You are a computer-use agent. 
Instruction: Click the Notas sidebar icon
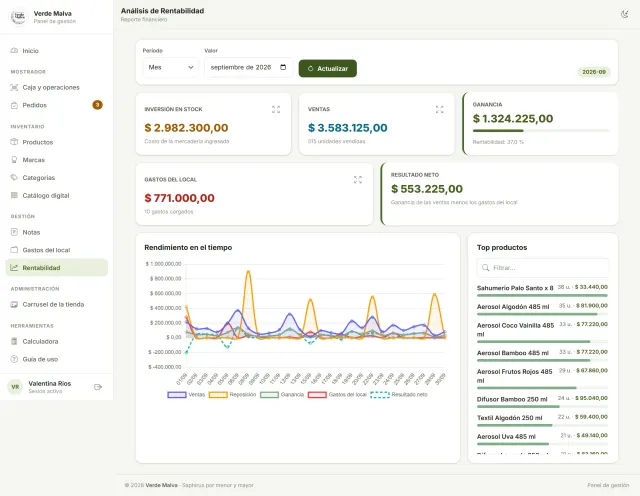(x=14, y=232)
